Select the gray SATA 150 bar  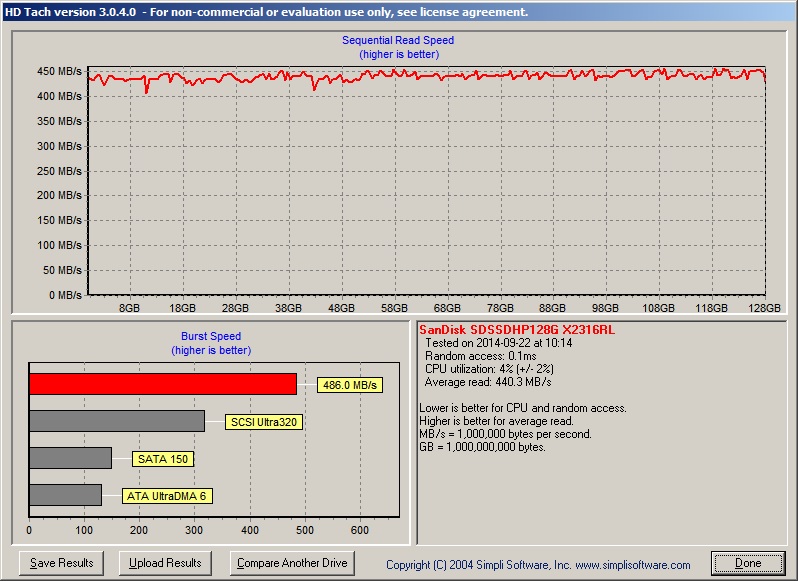[70, 458]
